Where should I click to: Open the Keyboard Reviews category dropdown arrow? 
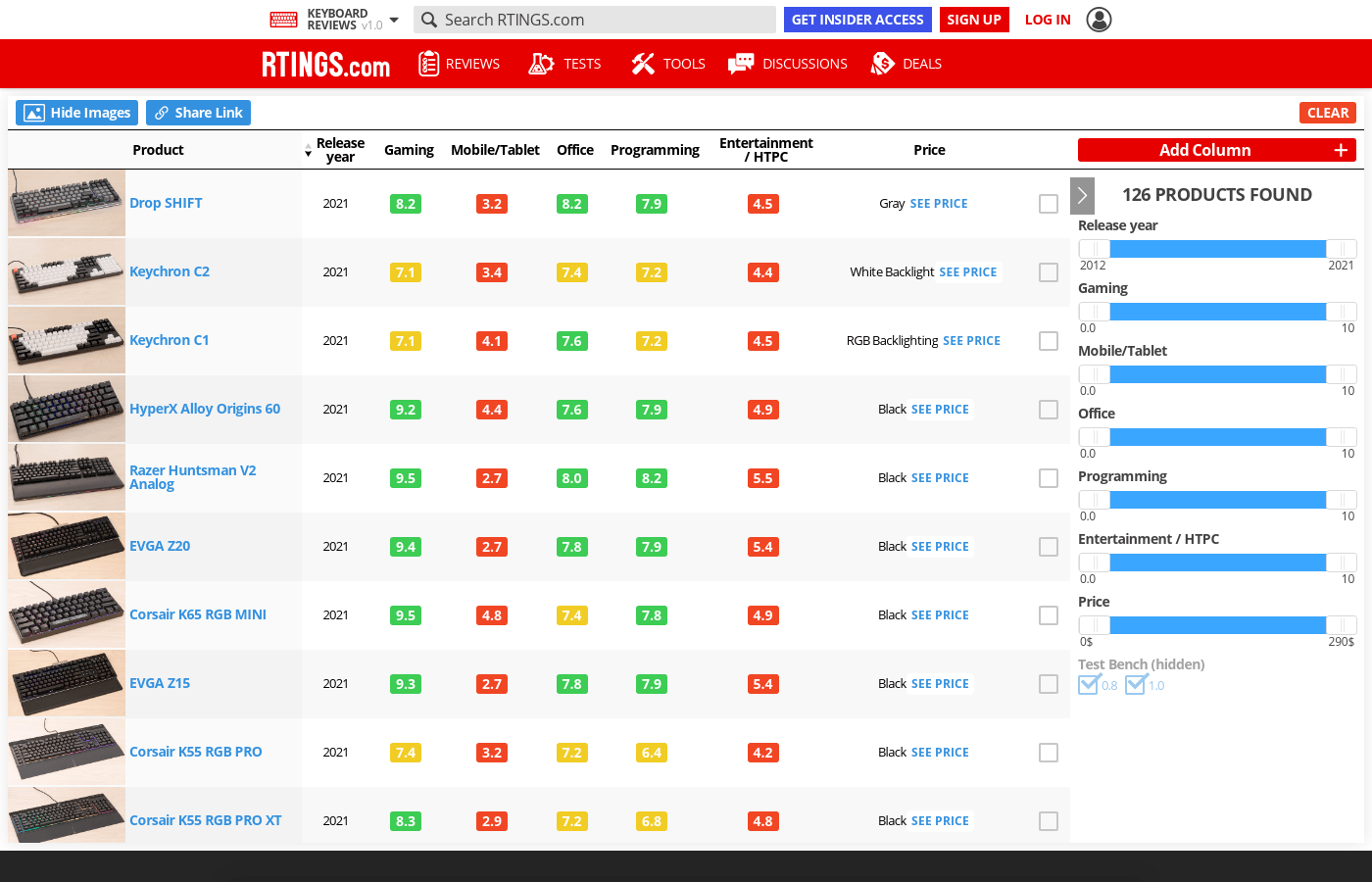394,20
